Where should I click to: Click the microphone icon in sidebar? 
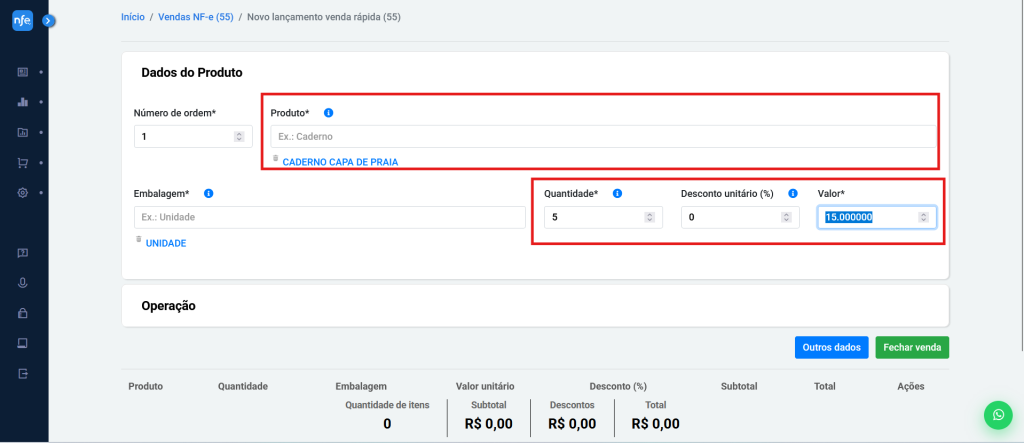[23, 283]
